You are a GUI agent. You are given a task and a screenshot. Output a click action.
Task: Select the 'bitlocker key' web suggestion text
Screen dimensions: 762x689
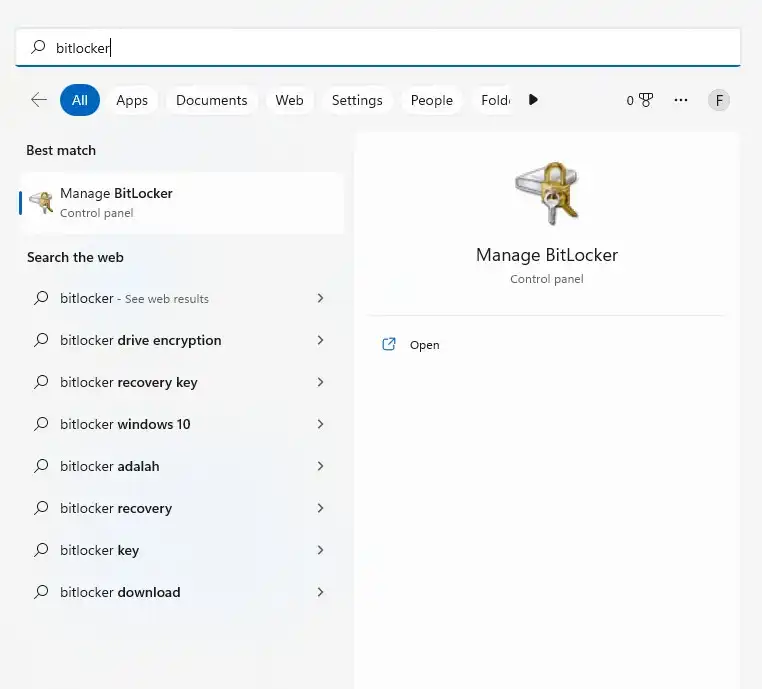[x=99, y=550]
